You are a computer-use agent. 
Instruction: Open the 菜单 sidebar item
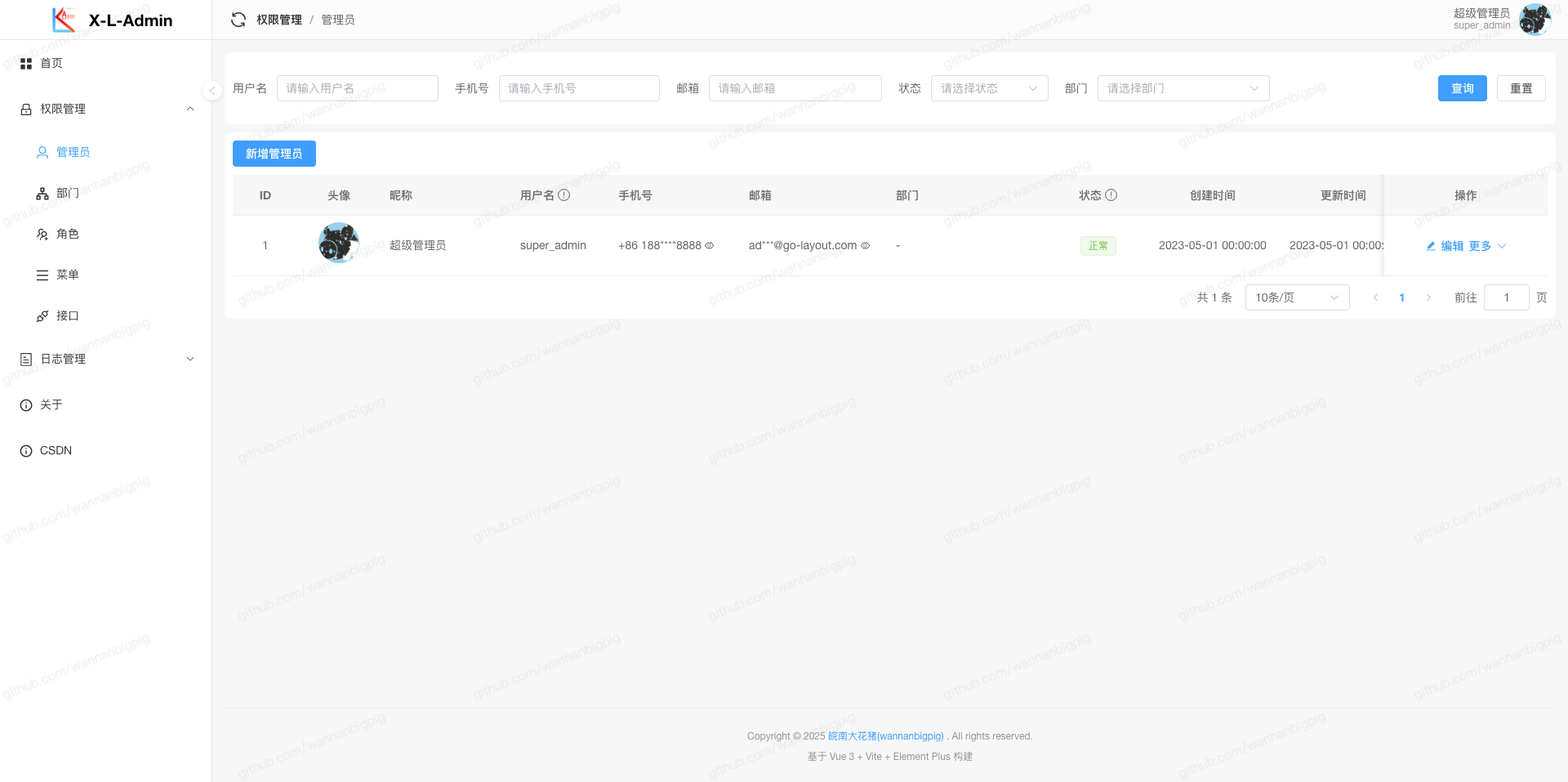click(106, 275)
